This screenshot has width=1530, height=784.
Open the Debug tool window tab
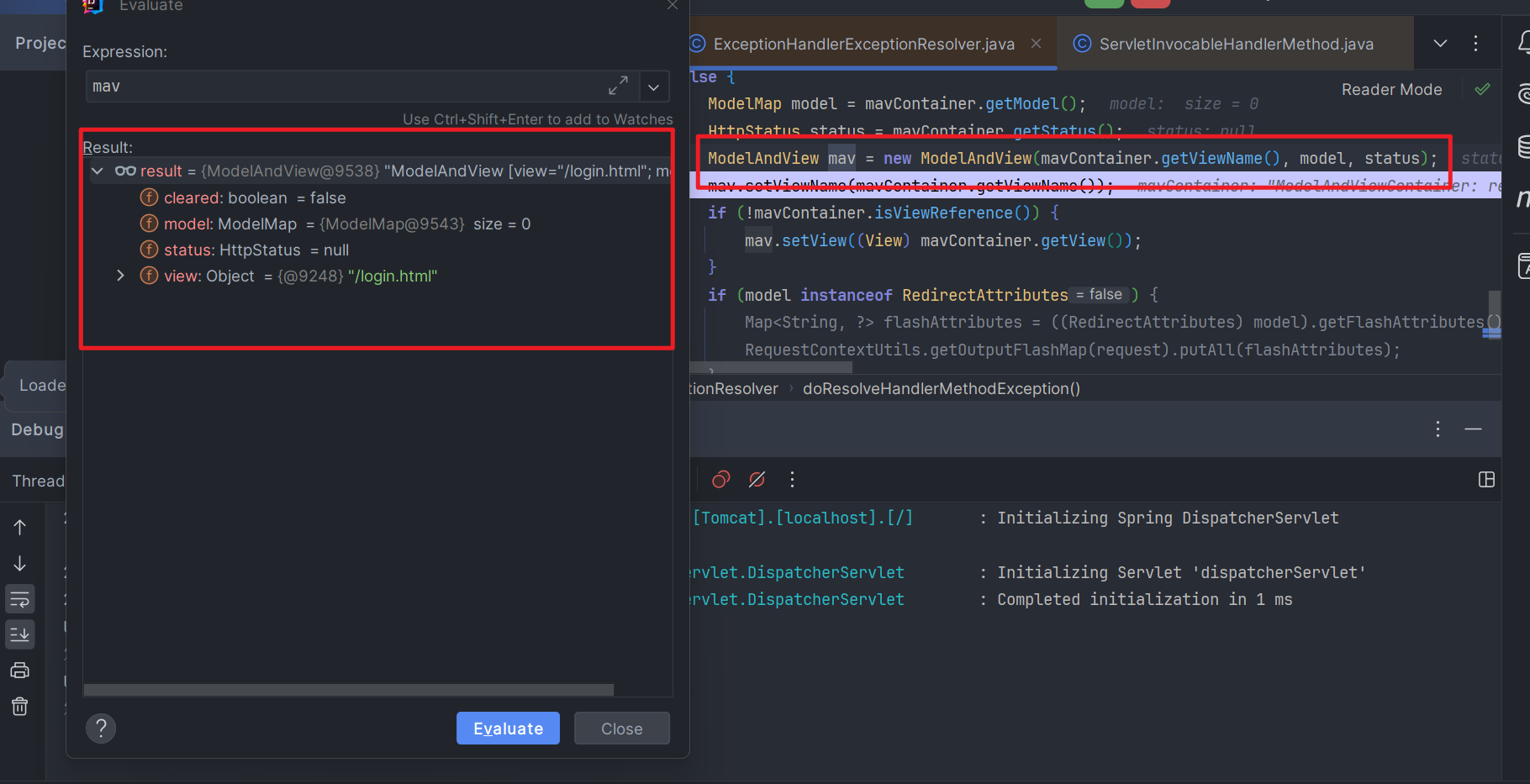click(x=37, y=429)
